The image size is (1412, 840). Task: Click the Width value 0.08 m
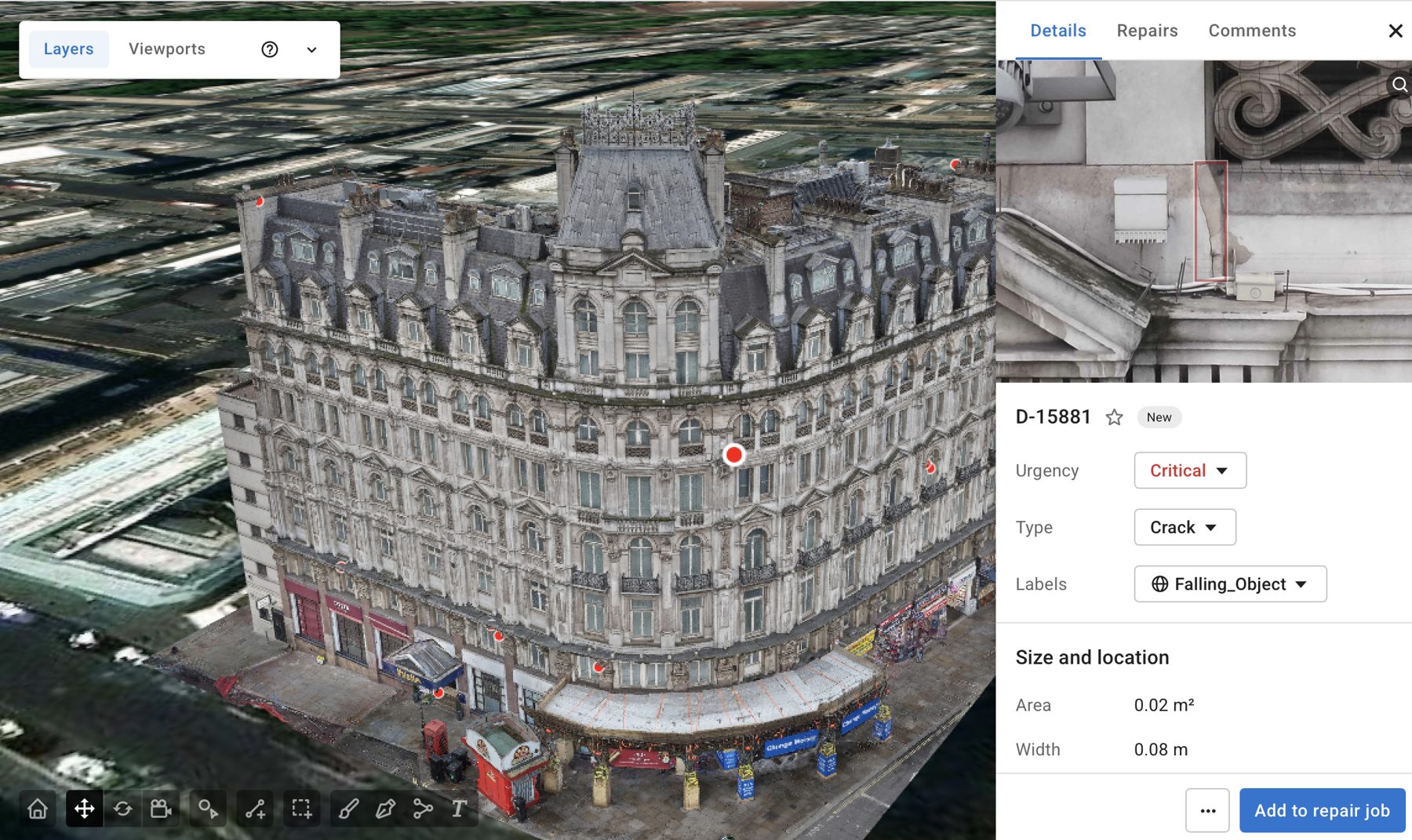1160,750
